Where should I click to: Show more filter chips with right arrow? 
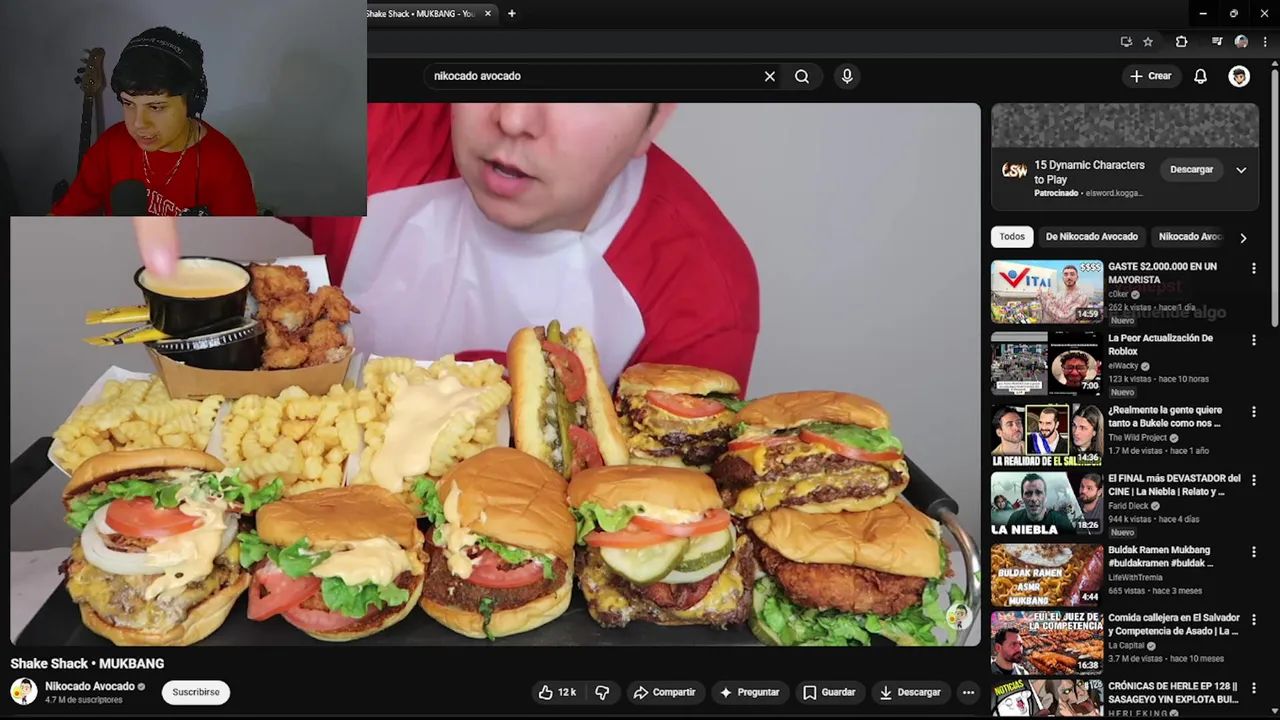click(1243, 238)
